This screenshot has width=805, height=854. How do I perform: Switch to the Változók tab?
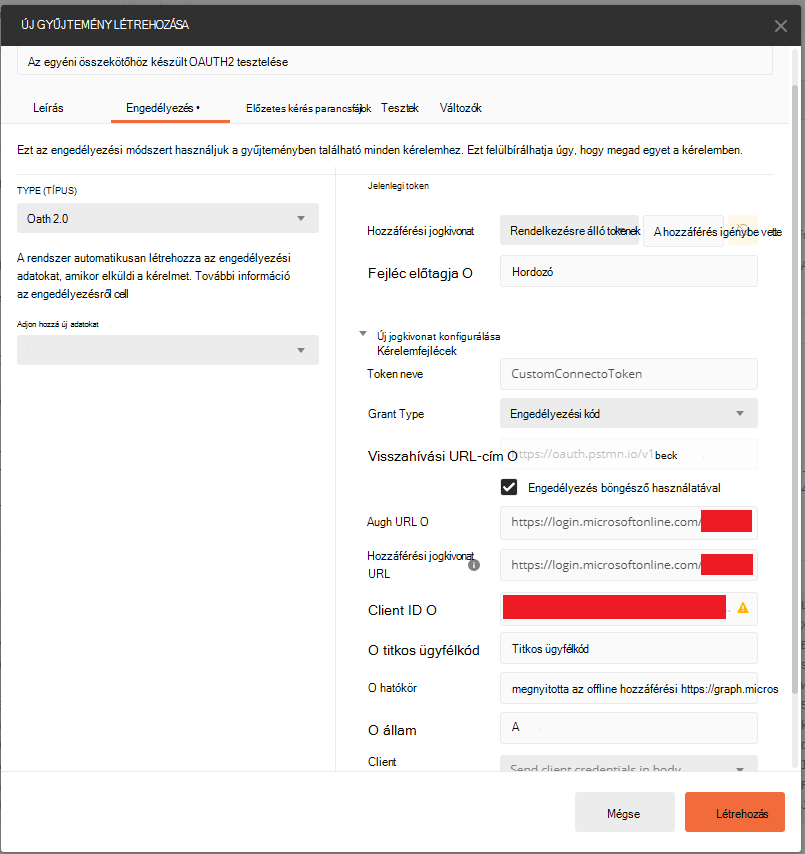pyautogui.click(x=460, y=108)
